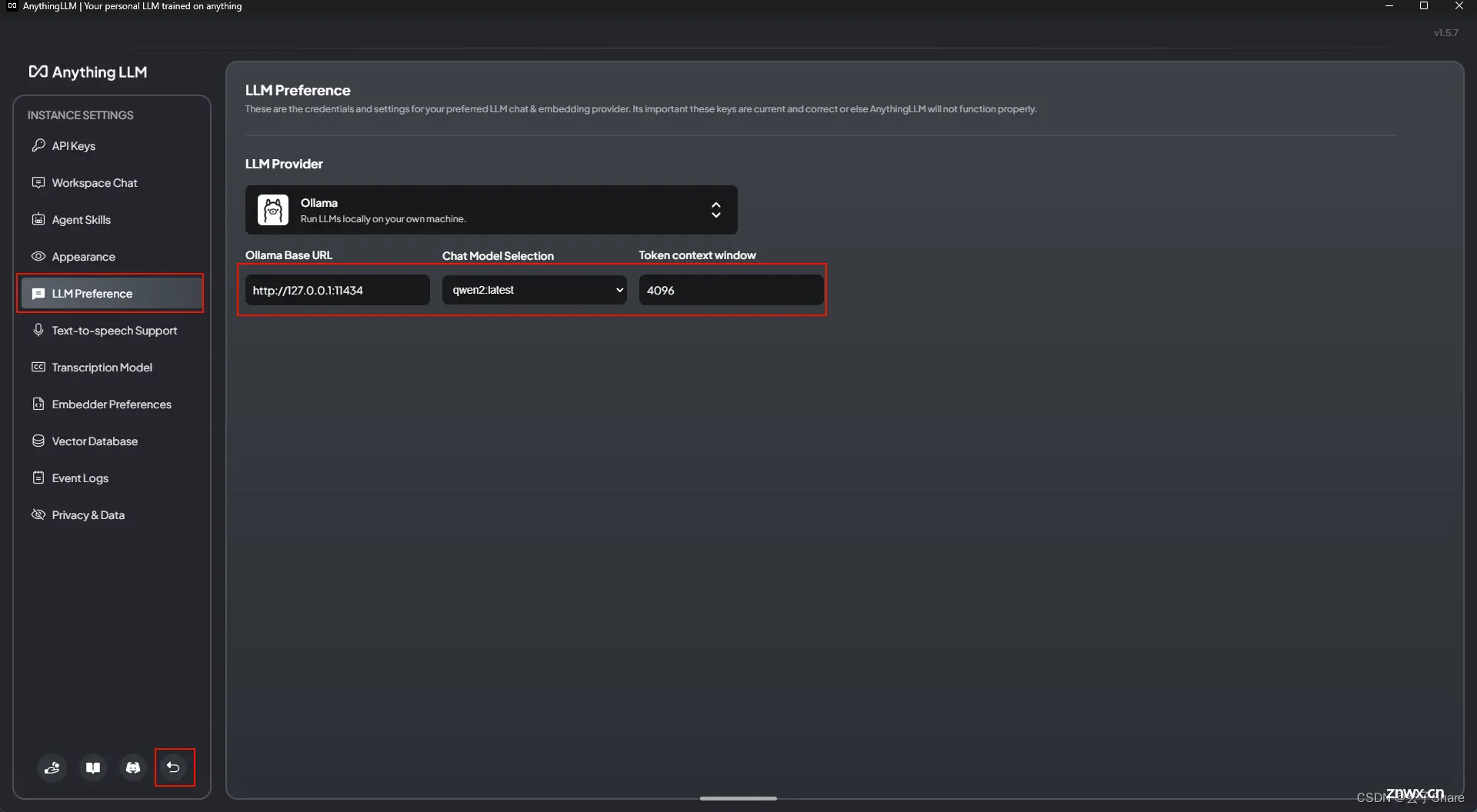1477x812 pixels.
Task: Click the Anything LLM logo
Action: [88, 72]
